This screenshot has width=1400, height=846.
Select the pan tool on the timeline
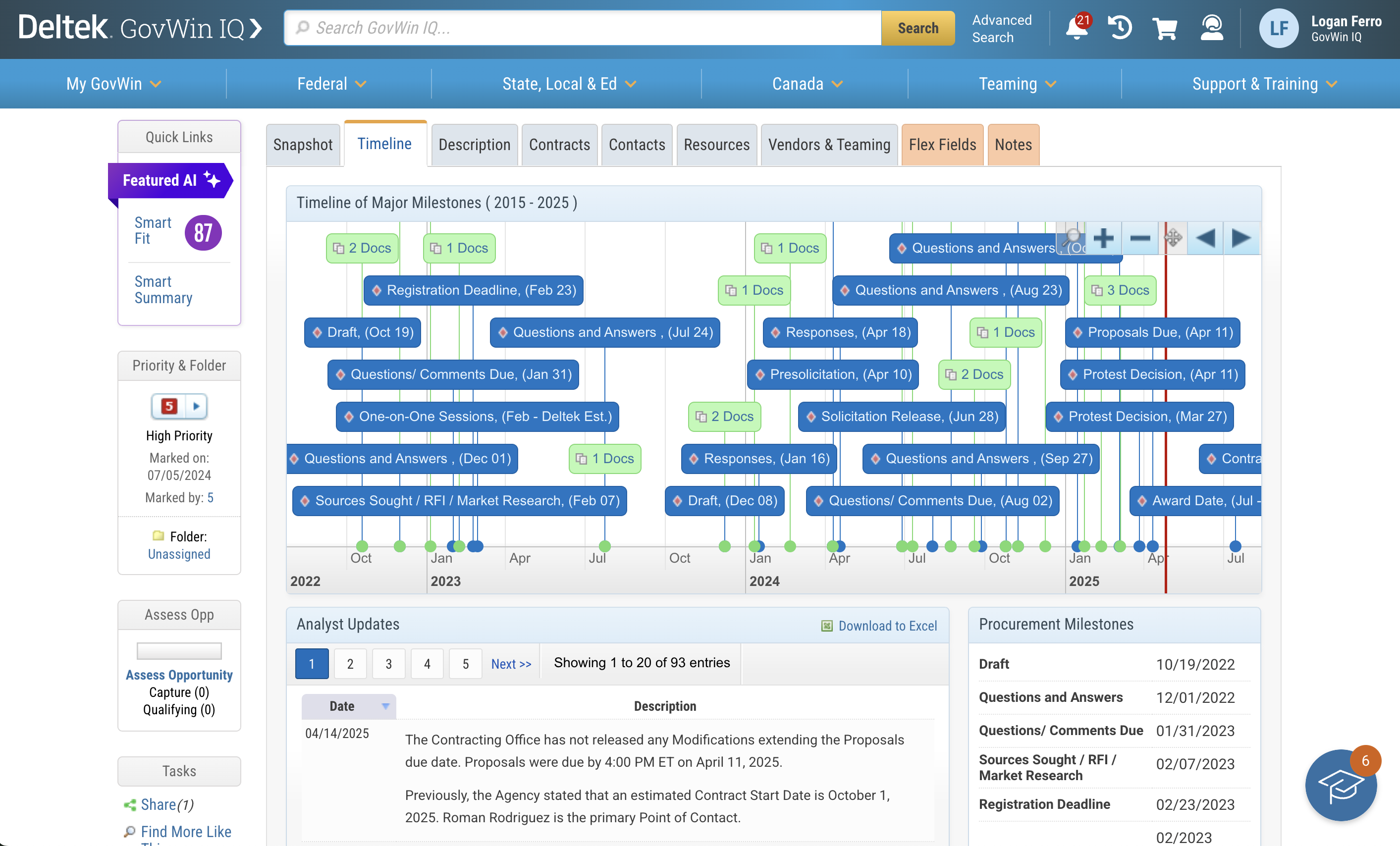(1174, 238)
